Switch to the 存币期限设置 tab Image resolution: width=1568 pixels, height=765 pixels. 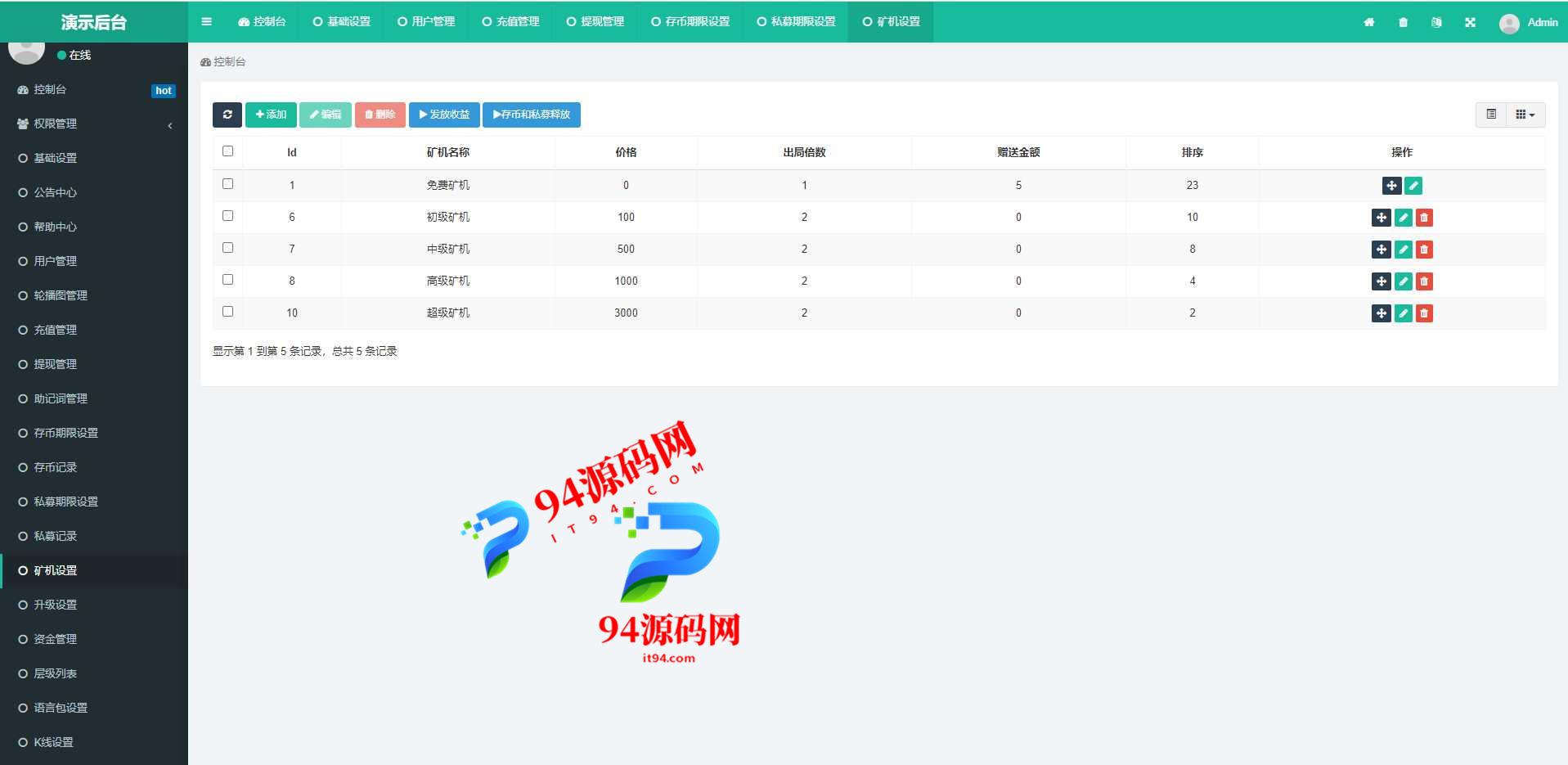point(690,21)
